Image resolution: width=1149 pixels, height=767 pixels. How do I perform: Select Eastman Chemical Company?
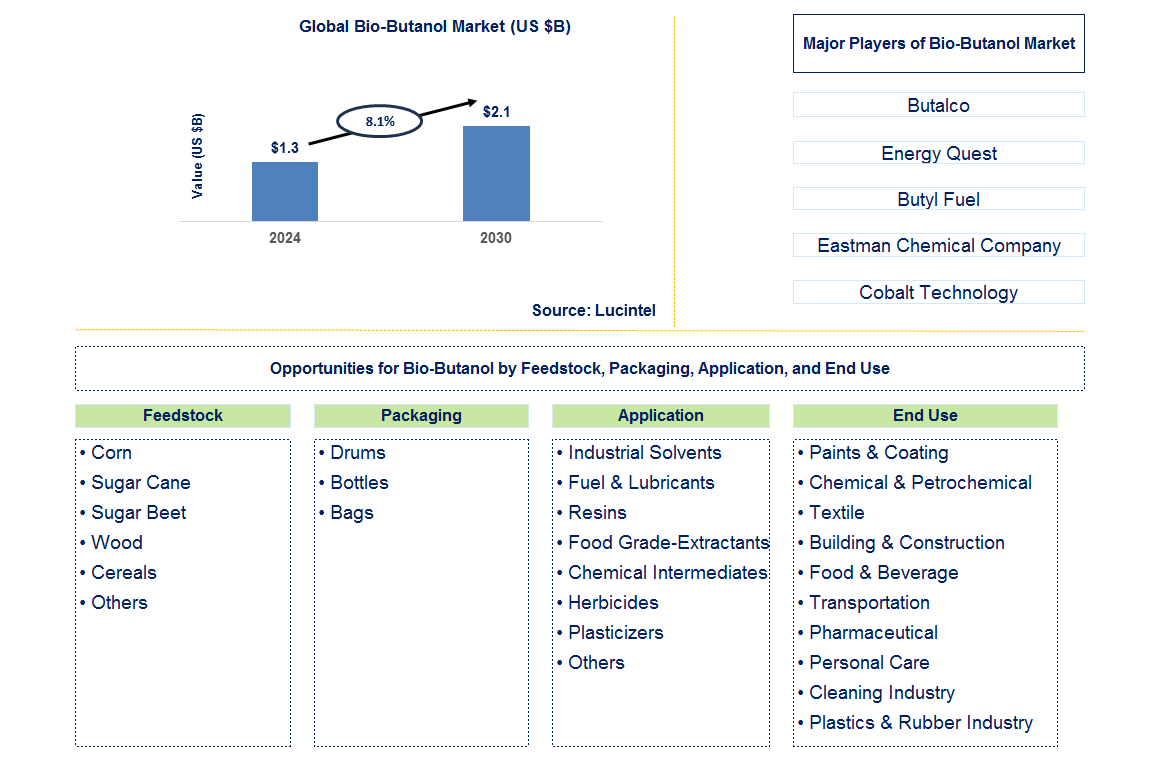(x=938, y=244)
